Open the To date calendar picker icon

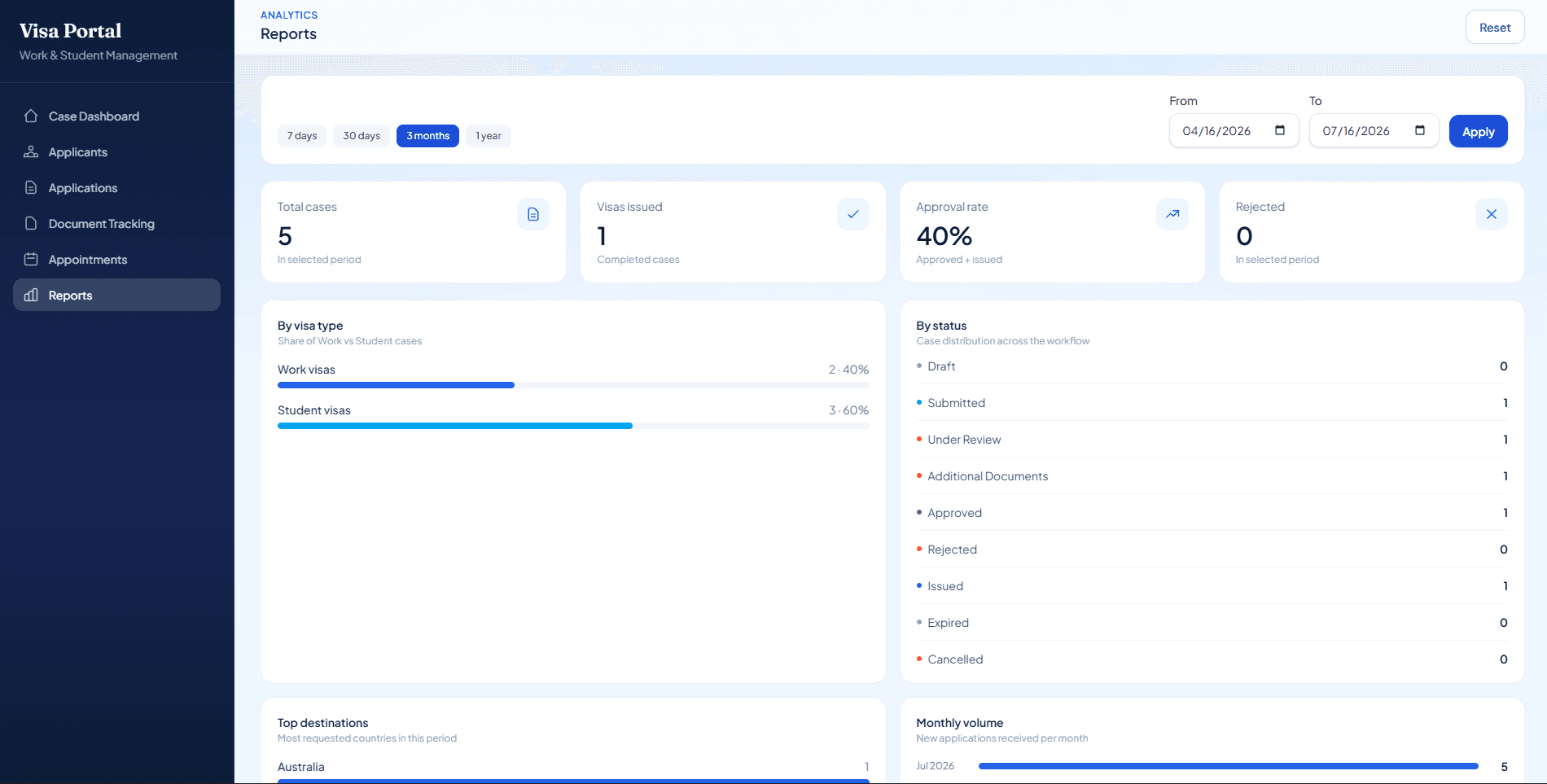1420,130
